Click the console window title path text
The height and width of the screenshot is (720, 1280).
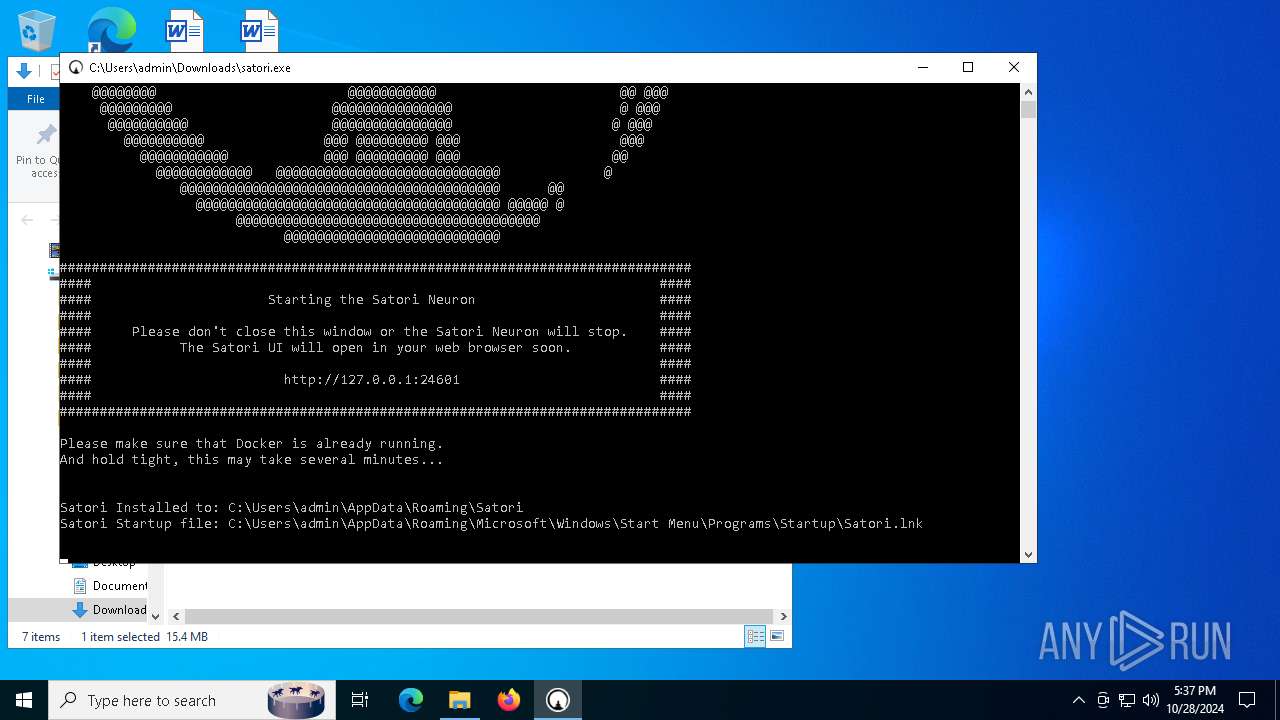pos(190,68)
